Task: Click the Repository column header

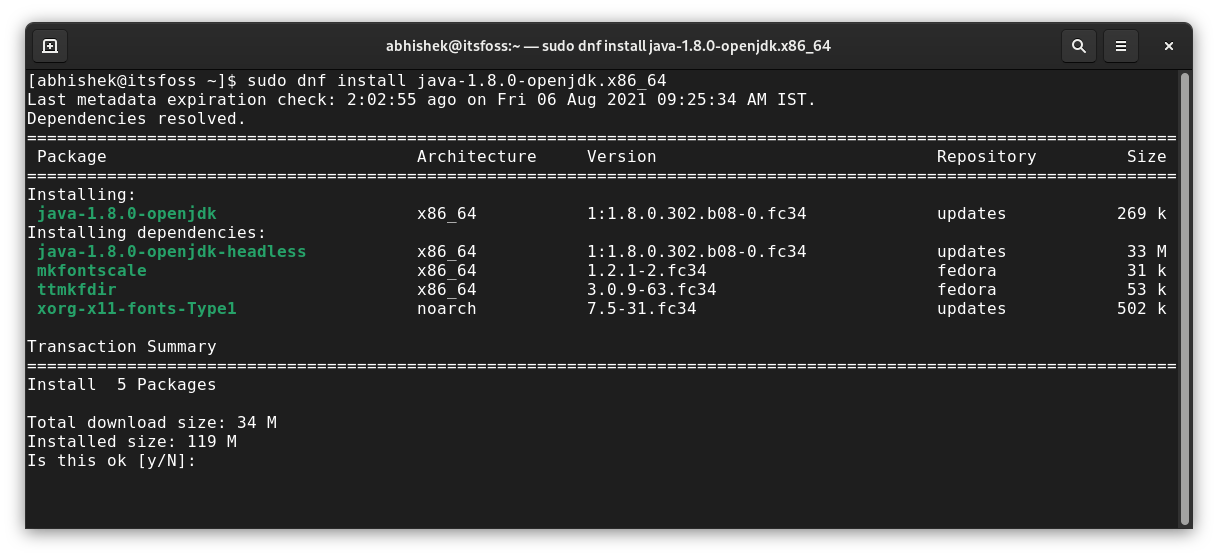Action: pos(987,157)
